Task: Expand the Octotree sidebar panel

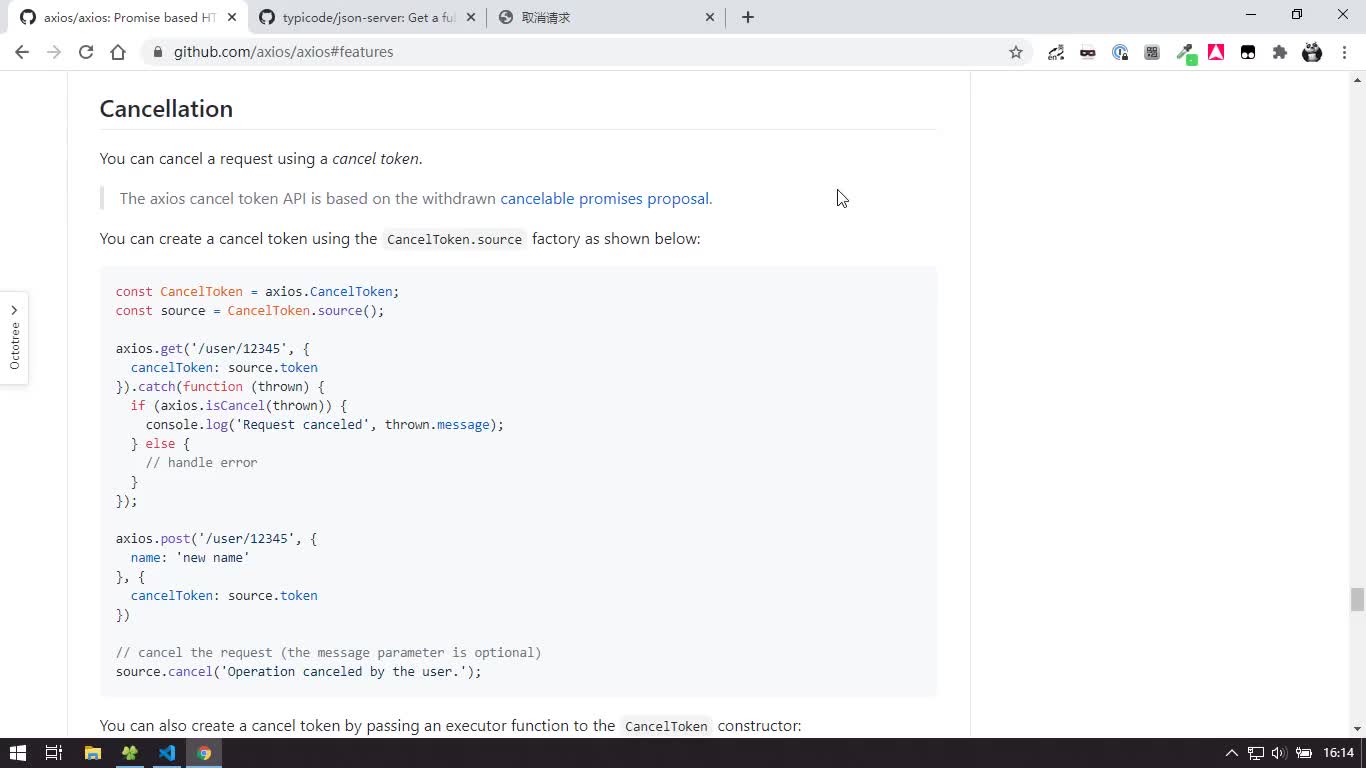Action: click(14, 338)
